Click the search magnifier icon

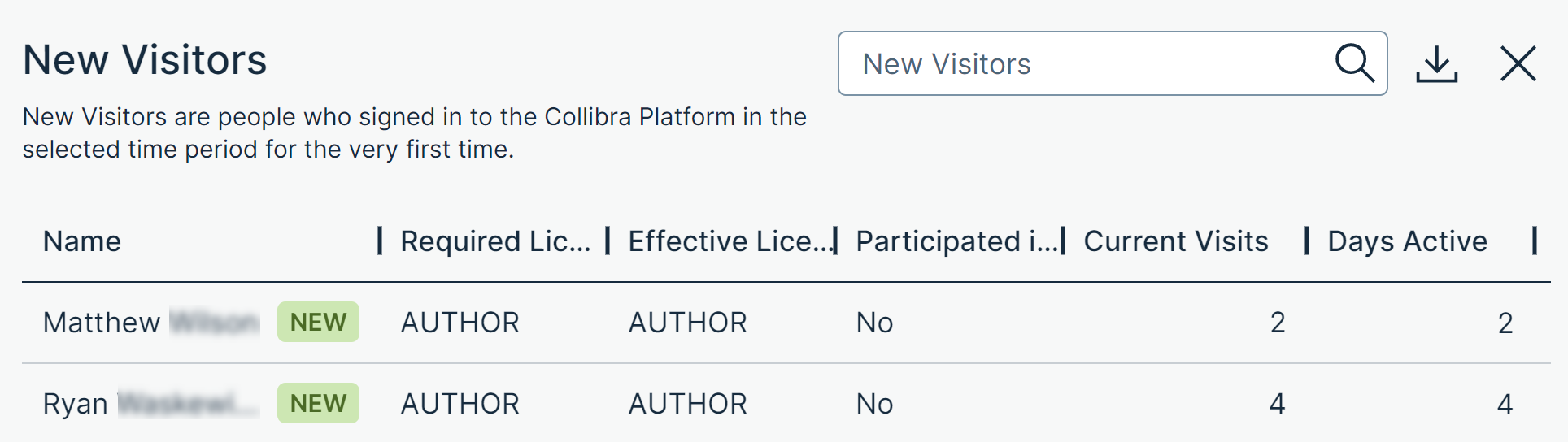[x=1354, y=63]
